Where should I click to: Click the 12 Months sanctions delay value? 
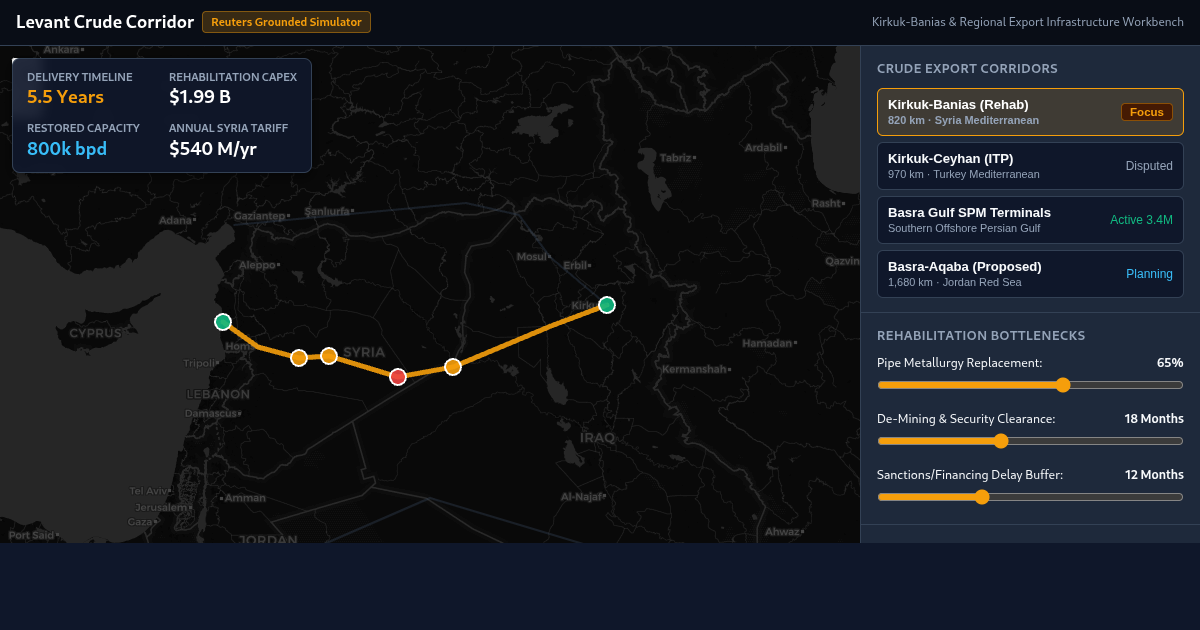[1154, 475]
